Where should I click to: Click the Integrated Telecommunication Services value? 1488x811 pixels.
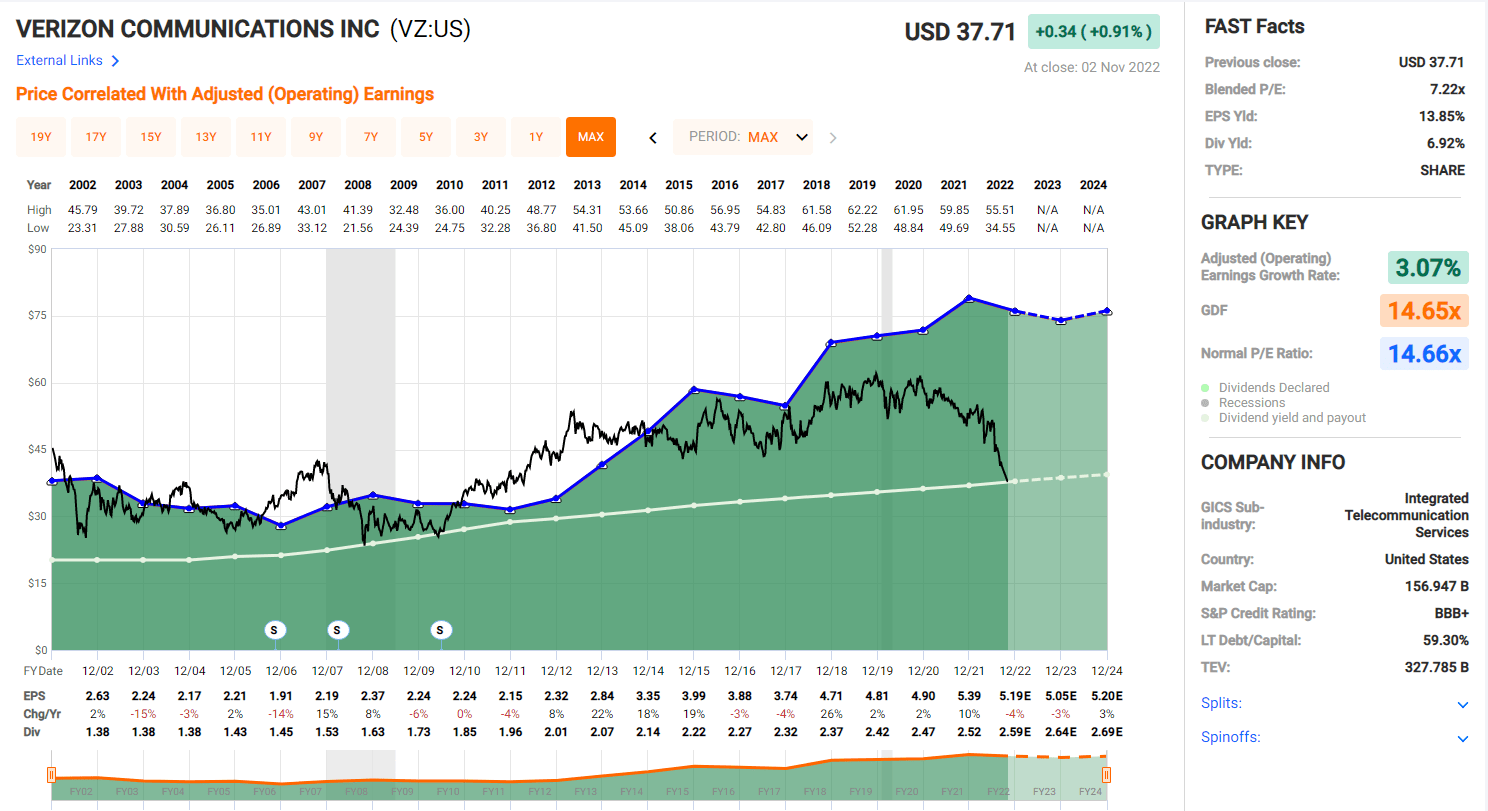[1407, 515]
